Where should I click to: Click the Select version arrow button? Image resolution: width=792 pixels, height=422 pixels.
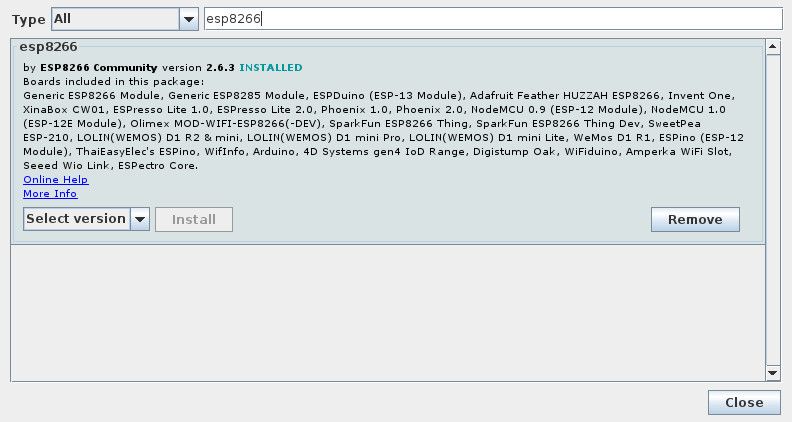coord(140,219)
